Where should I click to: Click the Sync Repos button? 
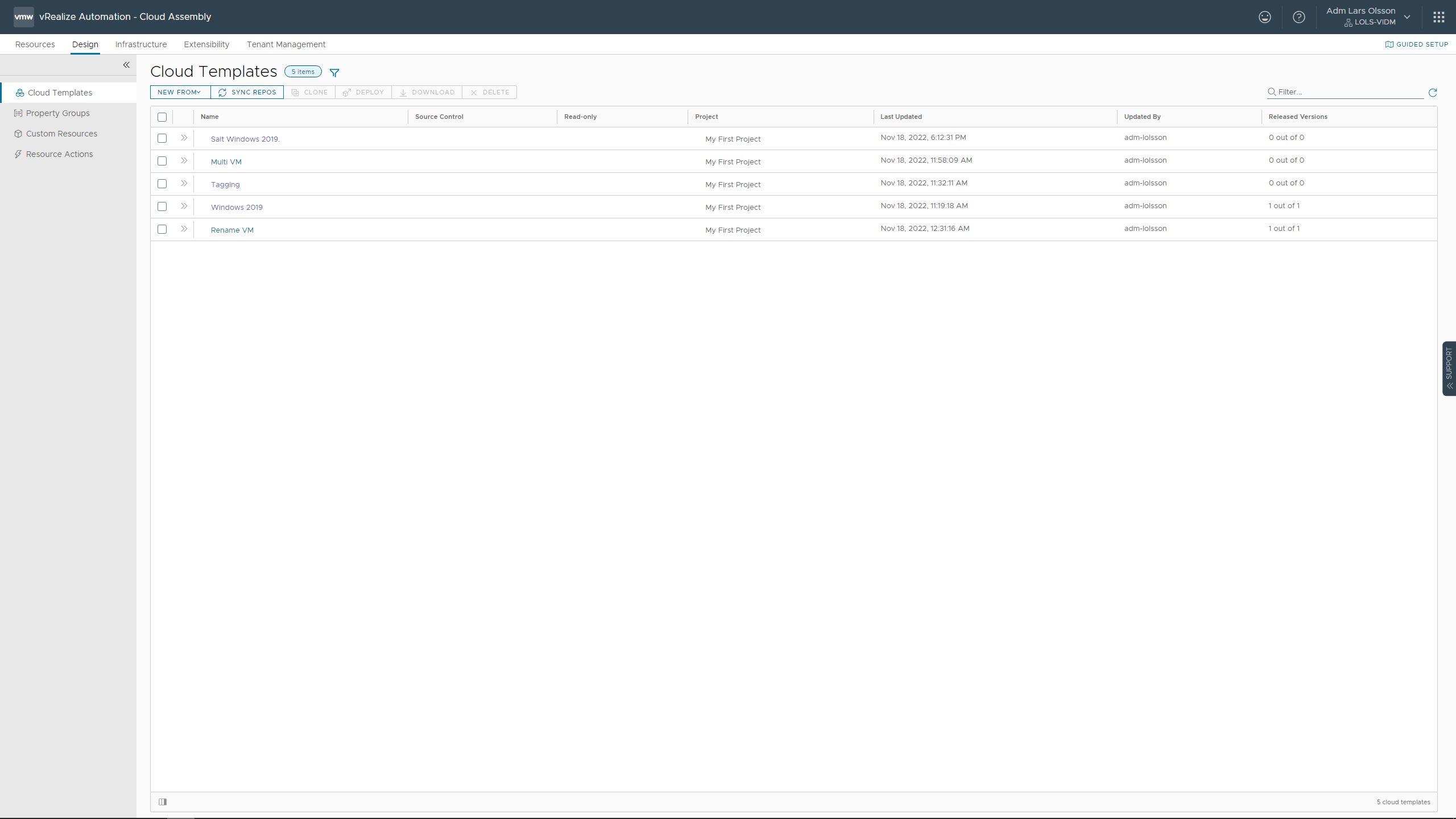pos(247,92)
